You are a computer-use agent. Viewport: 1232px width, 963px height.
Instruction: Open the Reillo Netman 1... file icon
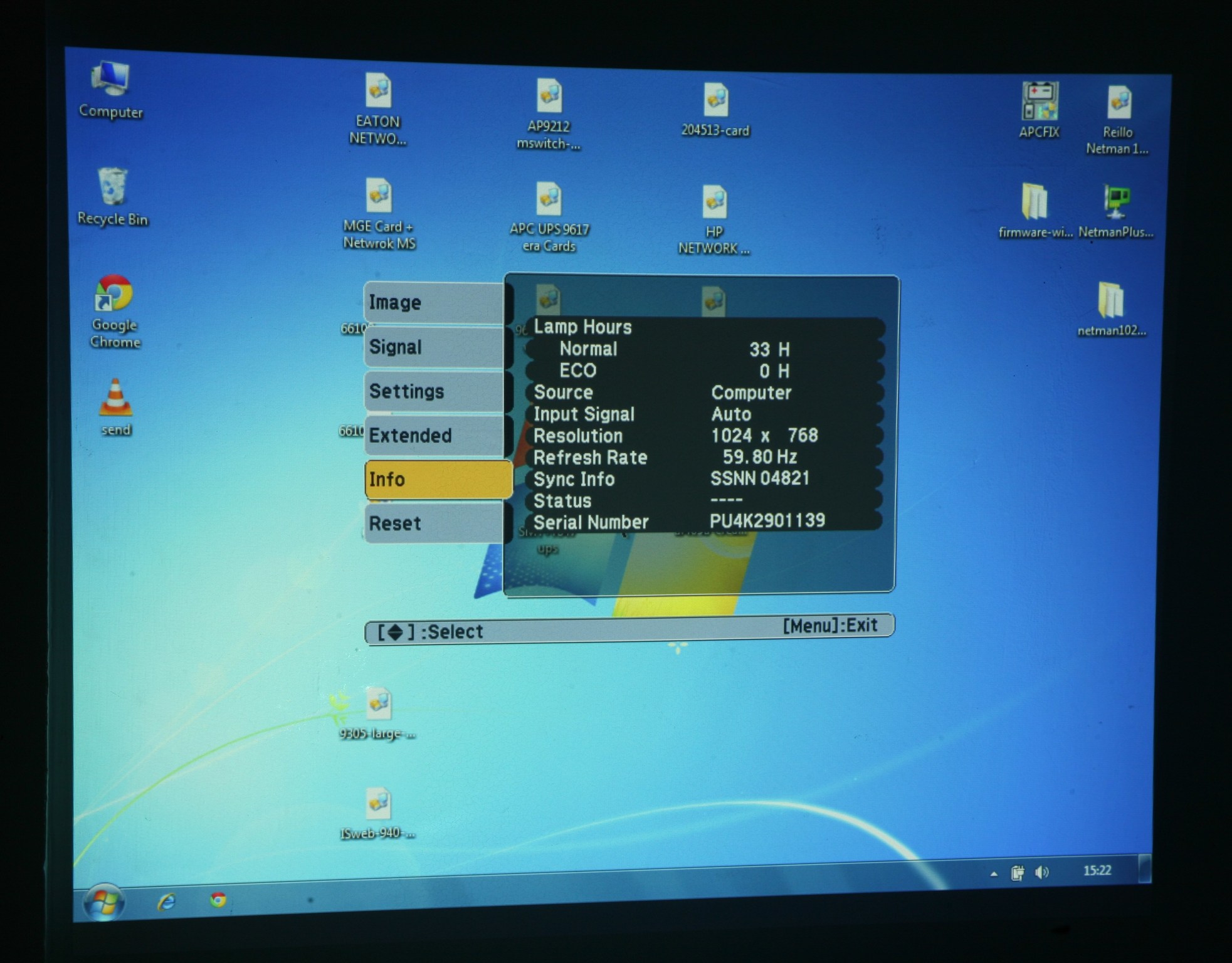coord(1118,120)
